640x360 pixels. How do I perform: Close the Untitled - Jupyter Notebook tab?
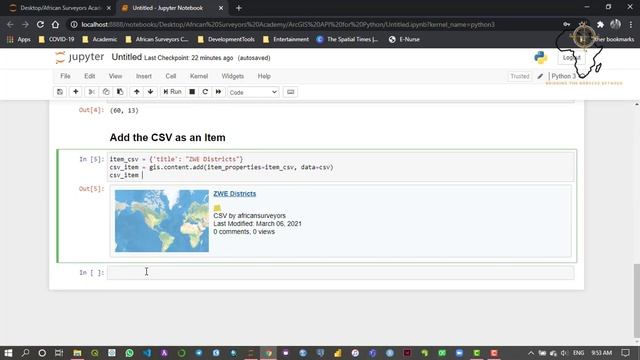click(x=221, y=8)
